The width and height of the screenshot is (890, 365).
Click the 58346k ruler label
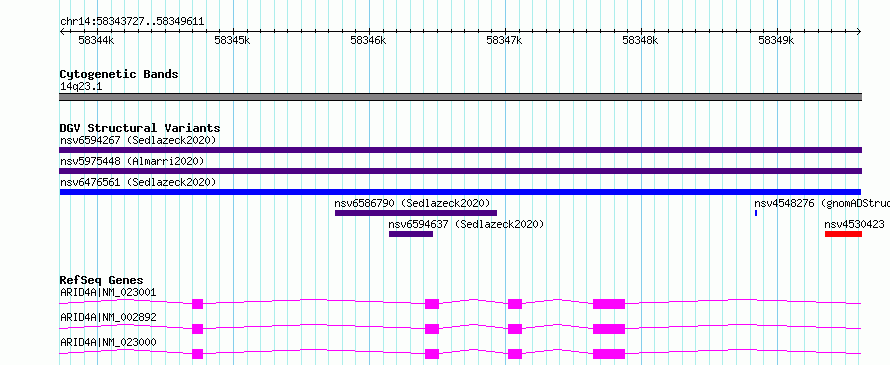pyautogui.click(x=368, y=40)
